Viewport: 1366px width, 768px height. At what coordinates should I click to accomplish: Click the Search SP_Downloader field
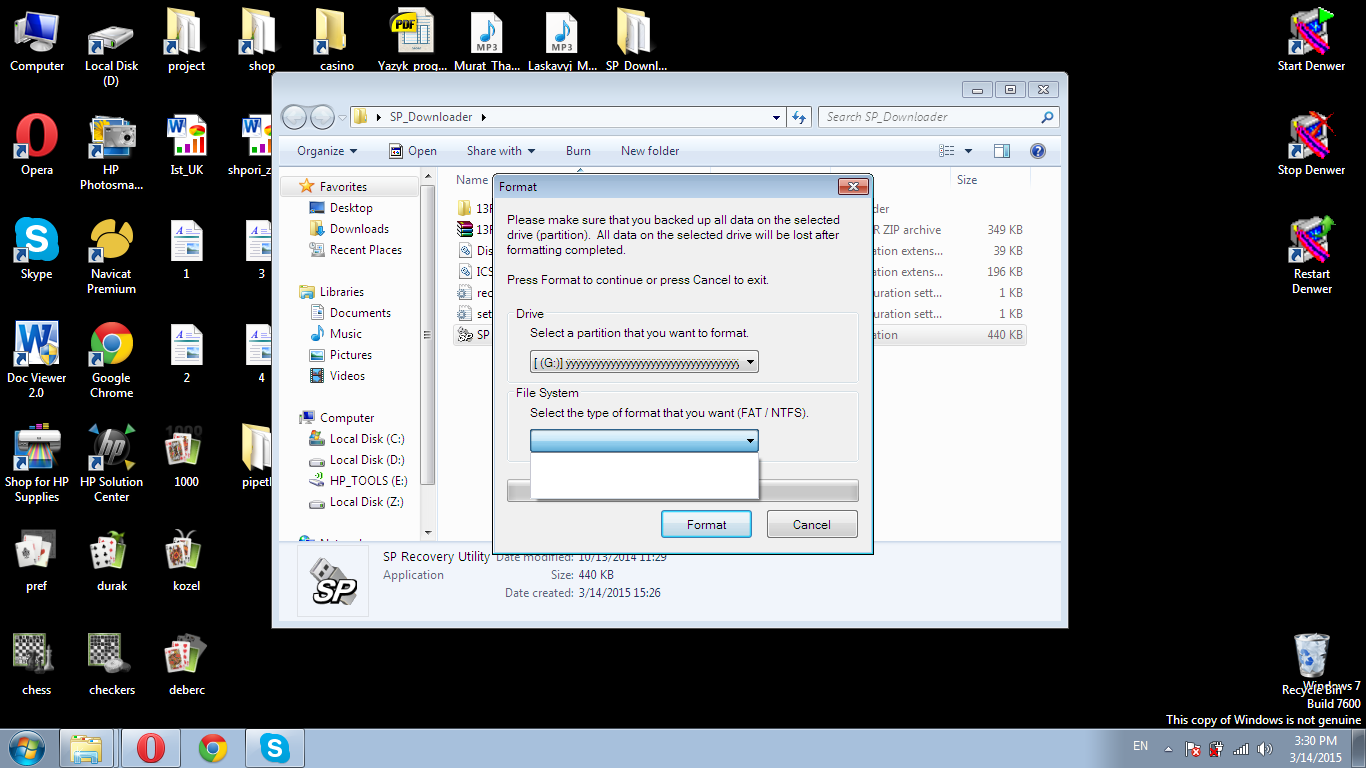coord(930,117)
